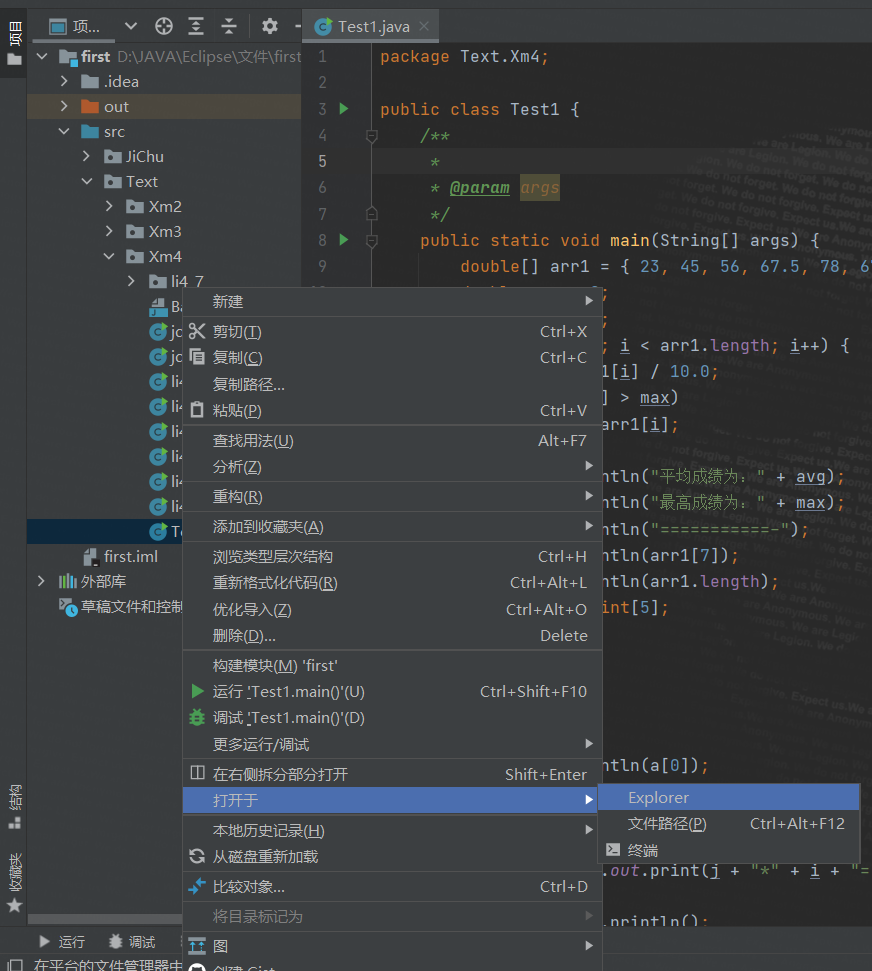
Task: Choose 删除(D)... menu entry
Action: tap(392, 635)
